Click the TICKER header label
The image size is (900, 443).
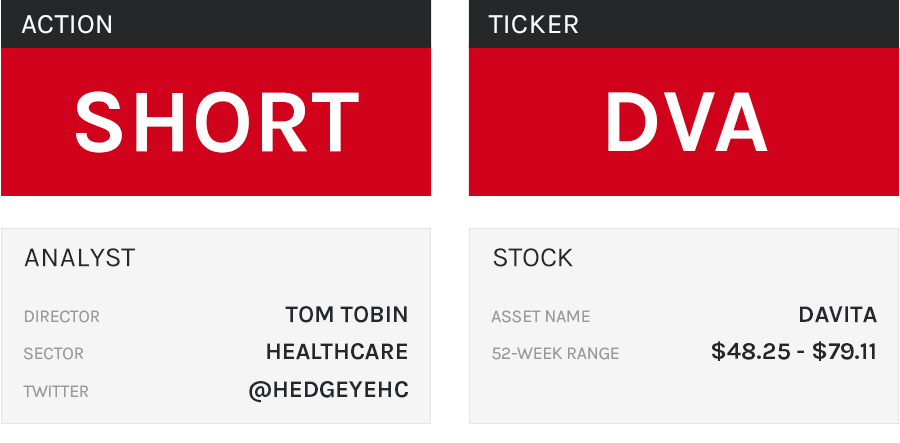pyautogui.click(x=533, y=24)
